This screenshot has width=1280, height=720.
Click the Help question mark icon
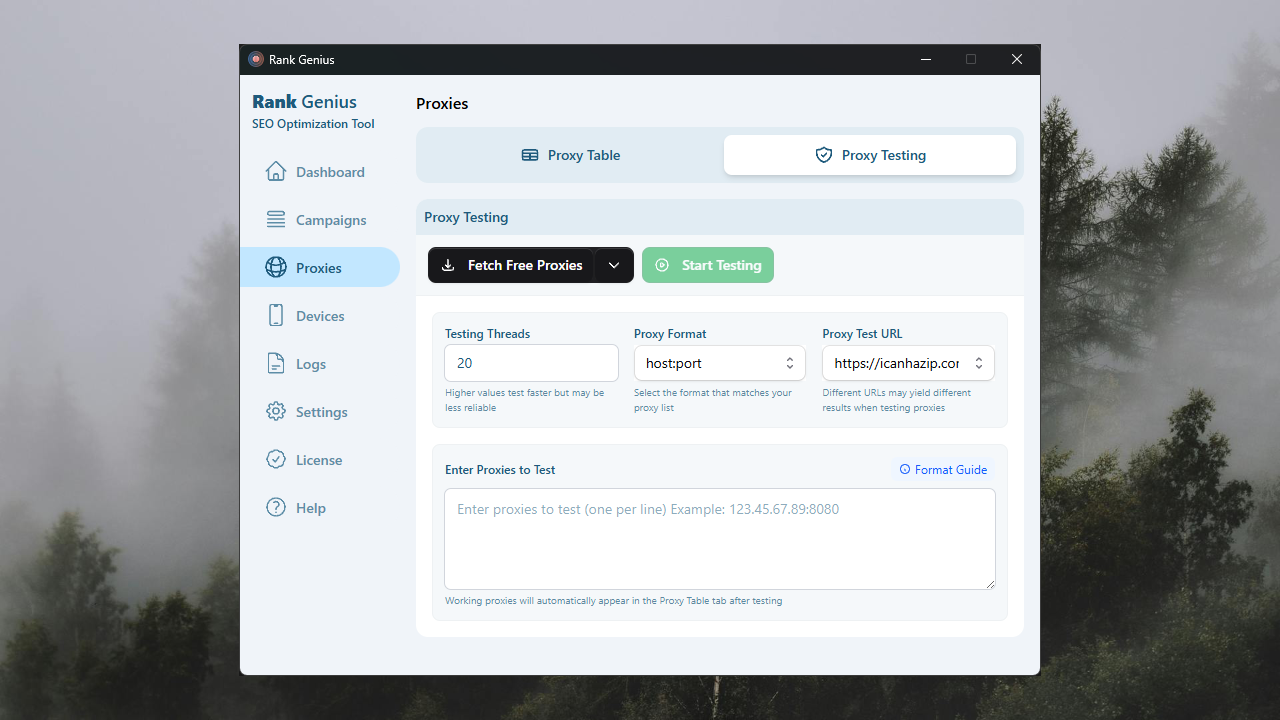point(276,508)
